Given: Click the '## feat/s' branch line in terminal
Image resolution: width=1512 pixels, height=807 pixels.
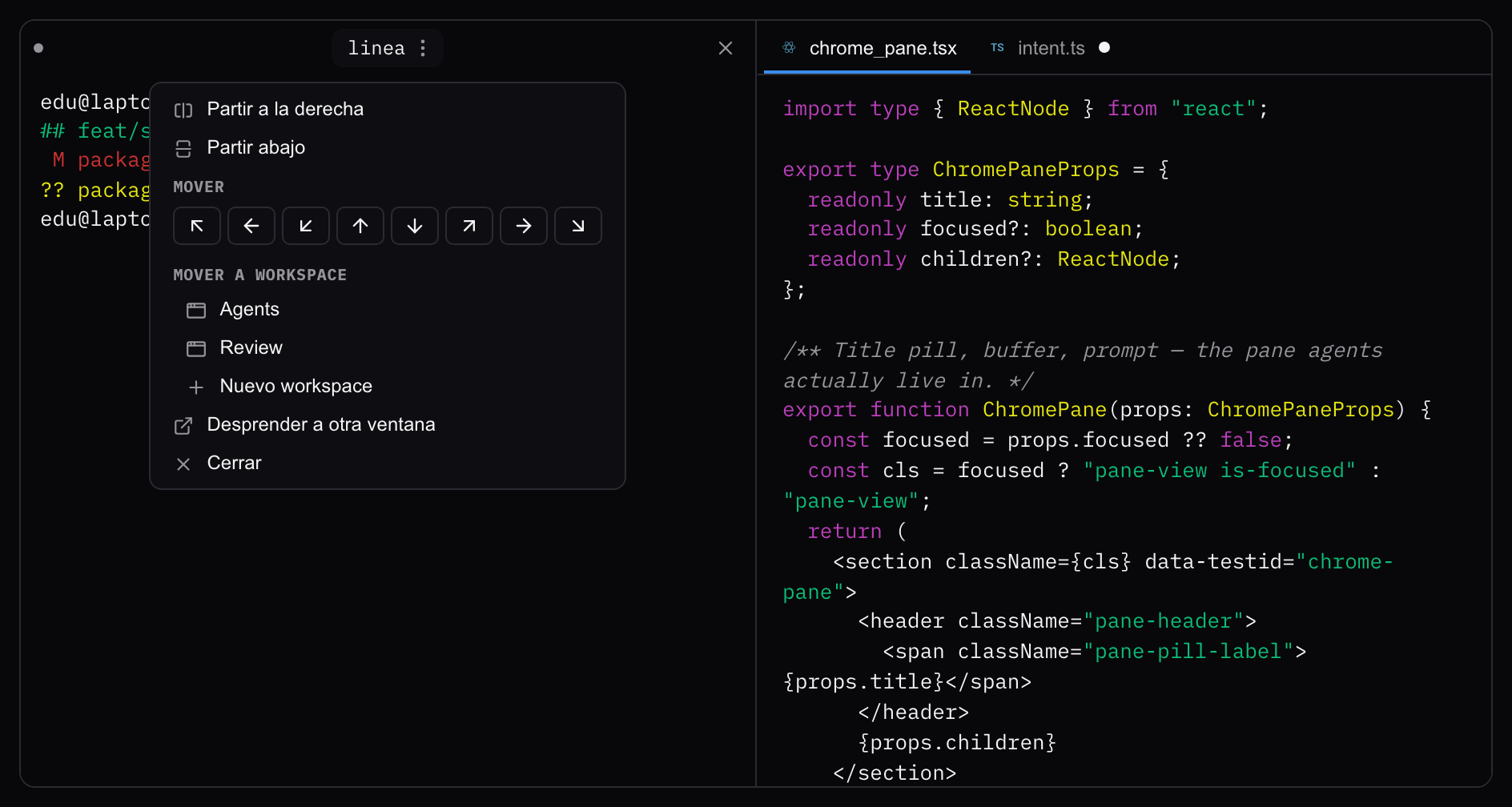Looking at the screenshot, I should (x=95, y=131).
